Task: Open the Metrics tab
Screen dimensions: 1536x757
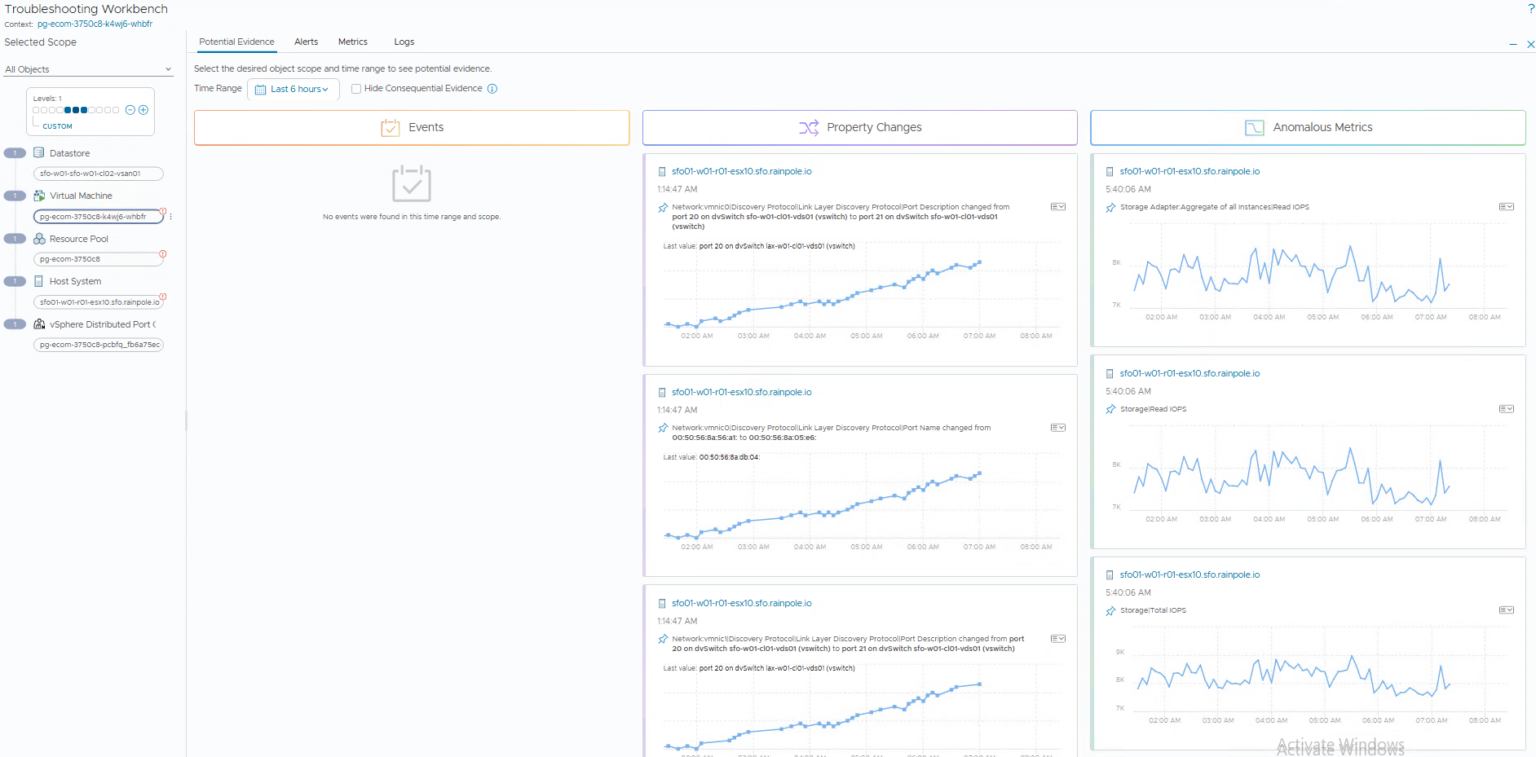Action: 353,42
